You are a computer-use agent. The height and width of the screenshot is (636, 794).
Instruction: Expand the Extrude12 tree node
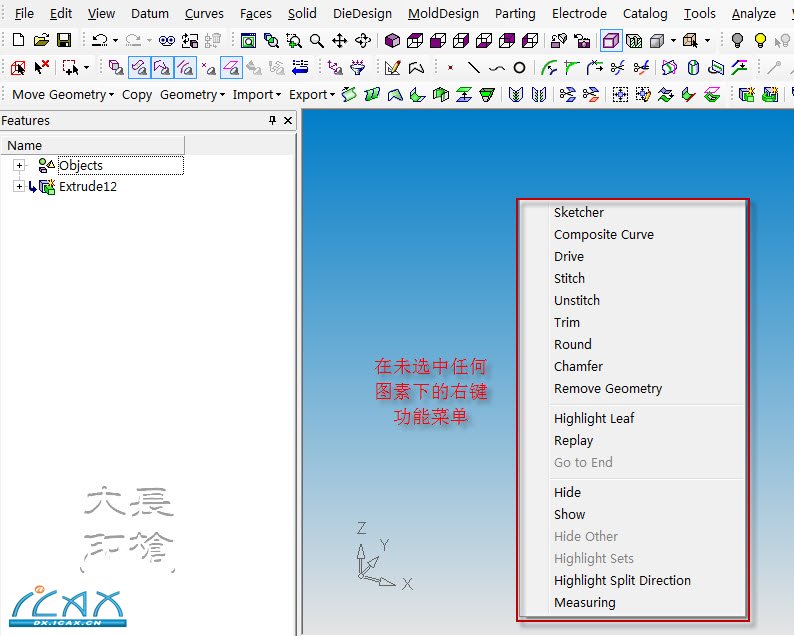click(x=19, y=186)
